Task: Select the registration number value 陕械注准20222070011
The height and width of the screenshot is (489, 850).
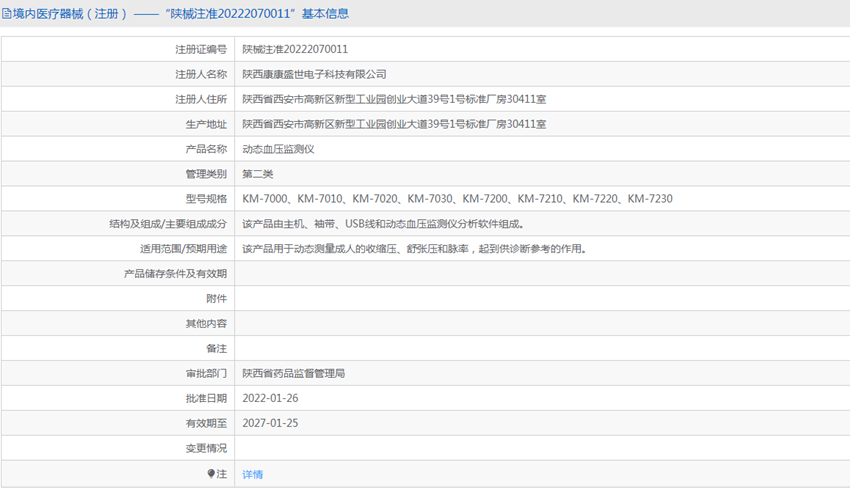Action: (x=295, y=49)
